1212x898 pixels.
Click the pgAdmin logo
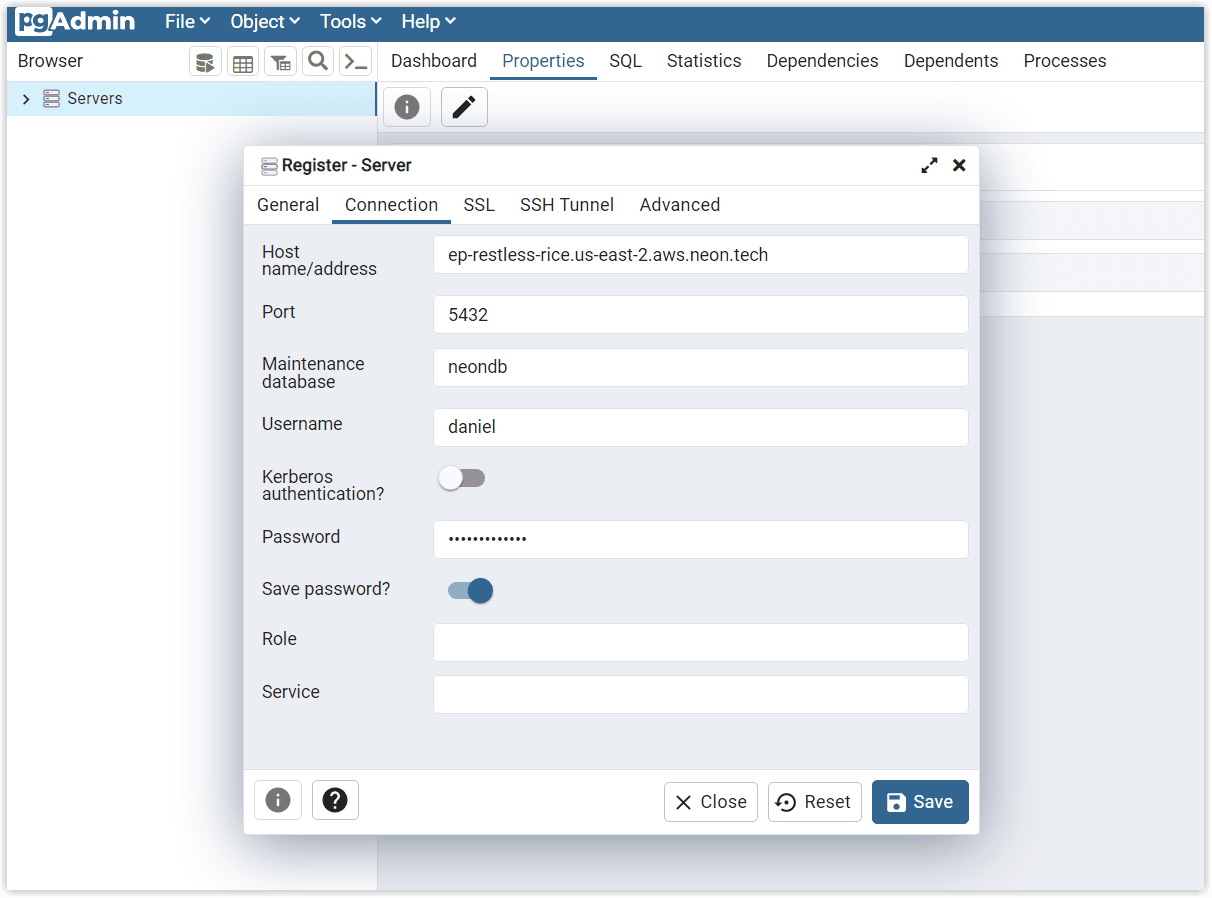pyautogui.click(x=76, y=21)
